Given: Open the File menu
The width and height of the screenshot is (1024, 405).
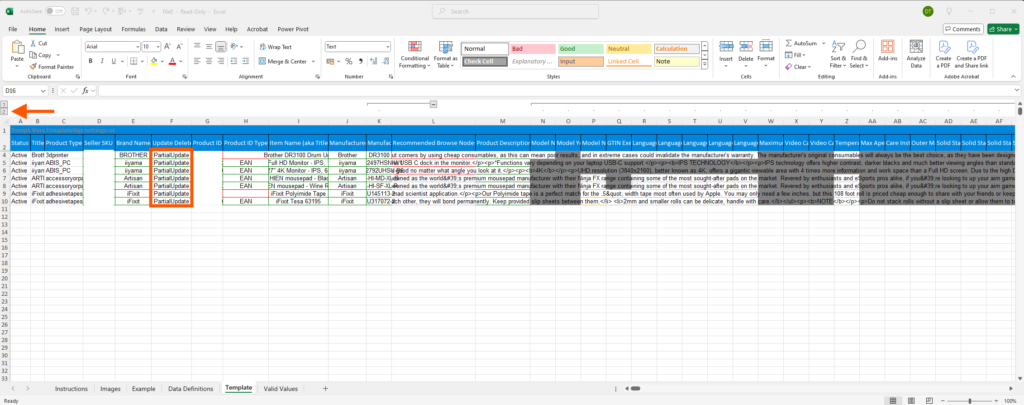Looking at the screenshot, I should click(13, 29).
